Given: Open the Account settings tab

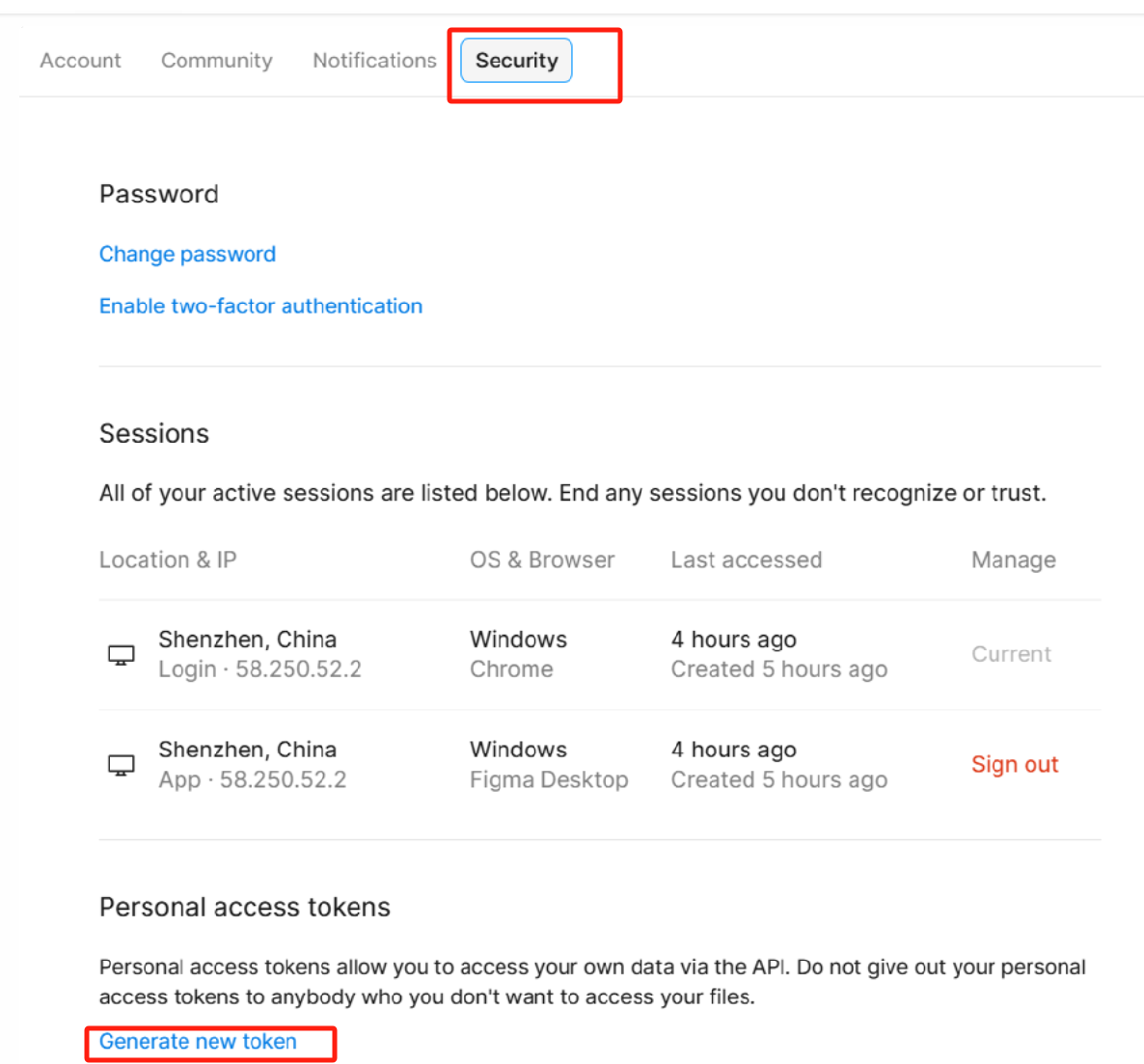Looking at the screenshot, I should click(x=80, y=61).
